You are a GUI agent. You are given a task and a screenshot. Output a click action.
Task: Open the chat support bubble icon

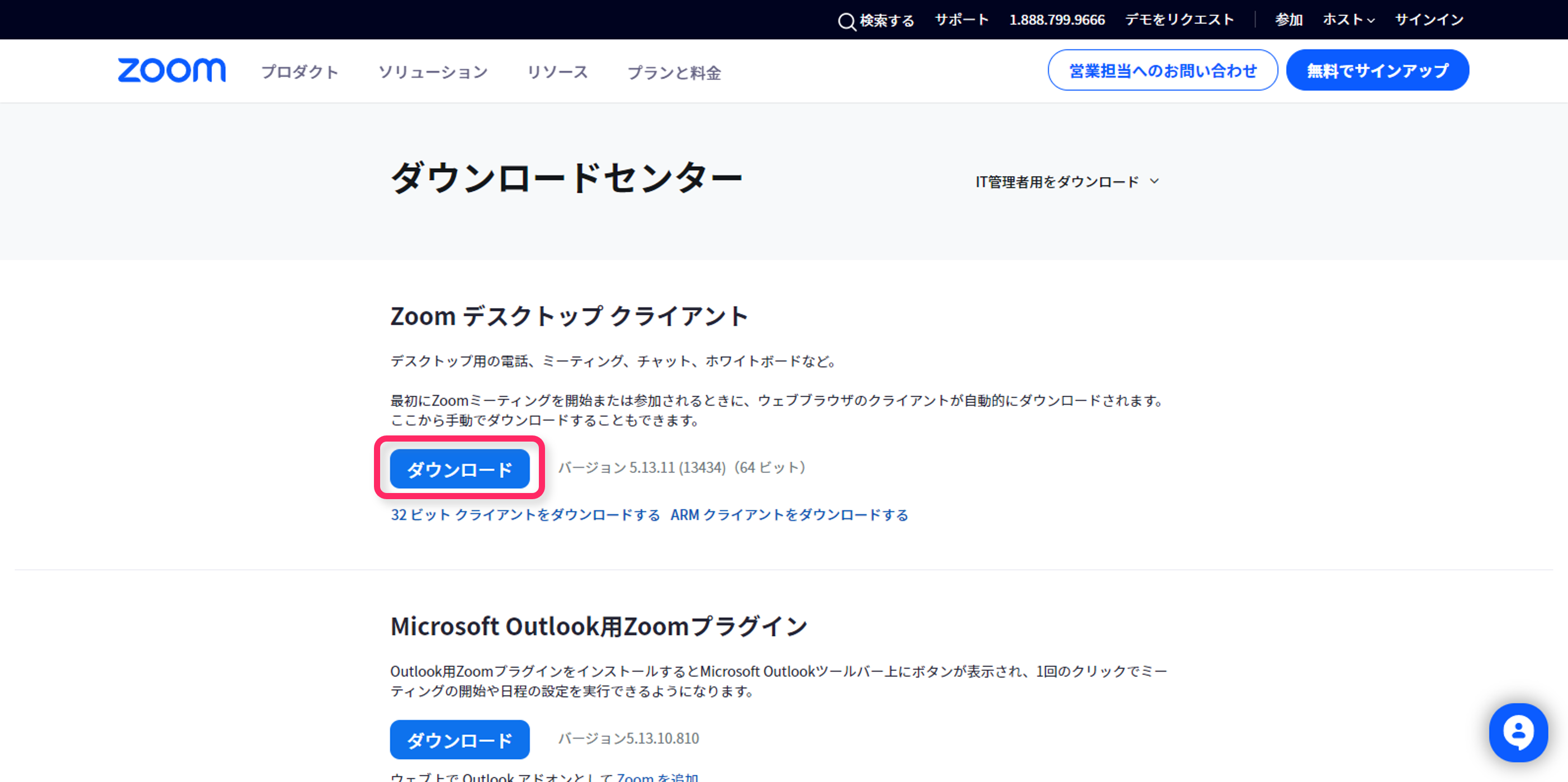1518,732
